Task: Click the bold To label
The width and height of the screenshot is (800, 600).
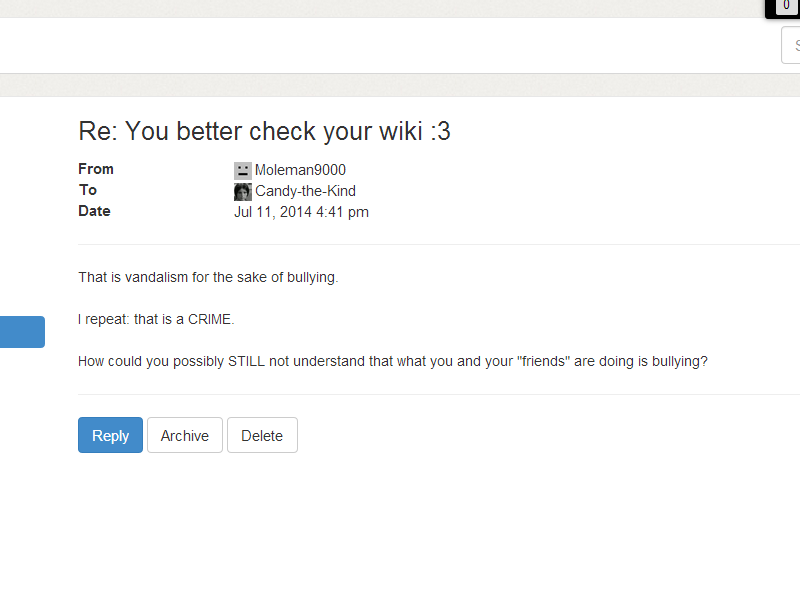Action: pos(88,190)
